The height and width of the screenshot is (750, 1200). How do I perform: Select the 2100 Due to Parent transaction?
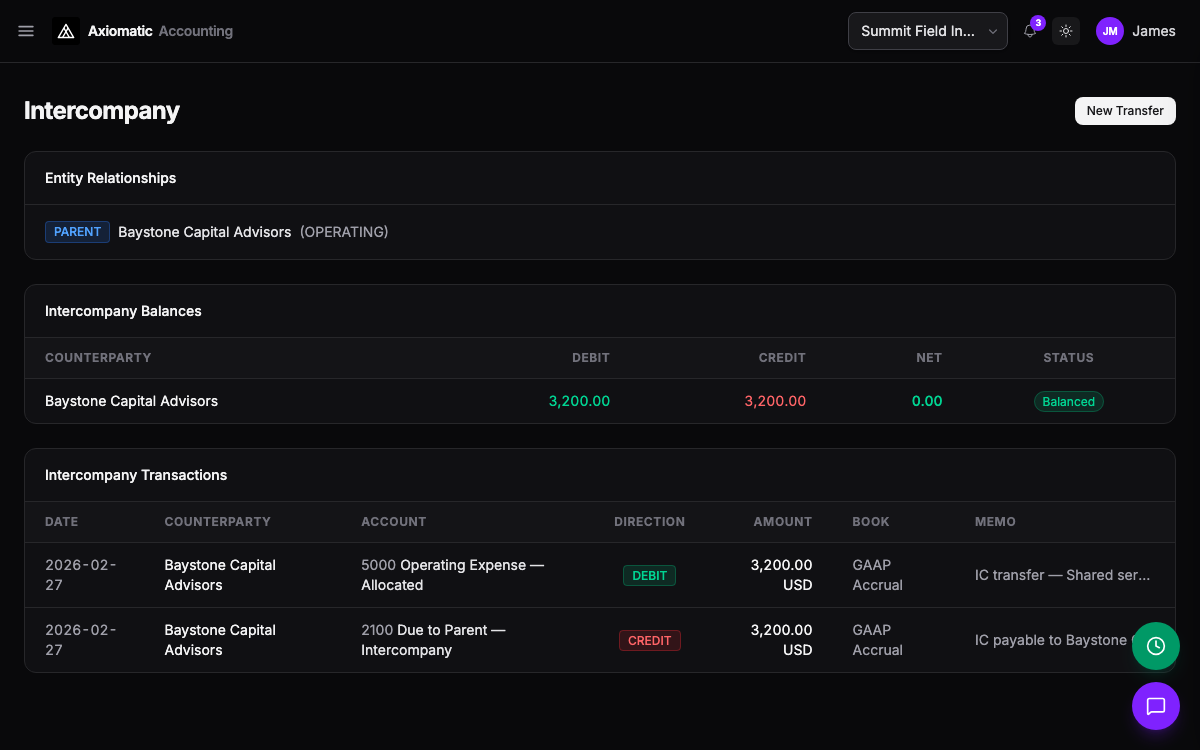pyautogui.click(x=600, y=640)
